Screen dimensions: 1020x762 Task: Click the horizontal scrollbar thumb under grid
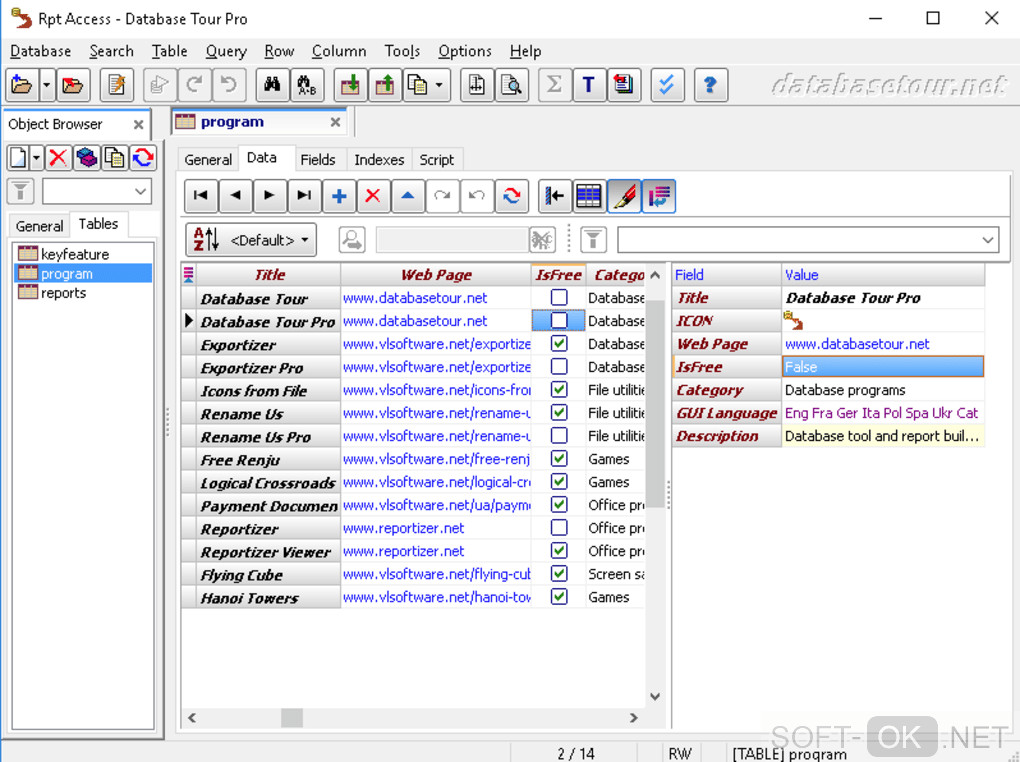tap(291, 717)
